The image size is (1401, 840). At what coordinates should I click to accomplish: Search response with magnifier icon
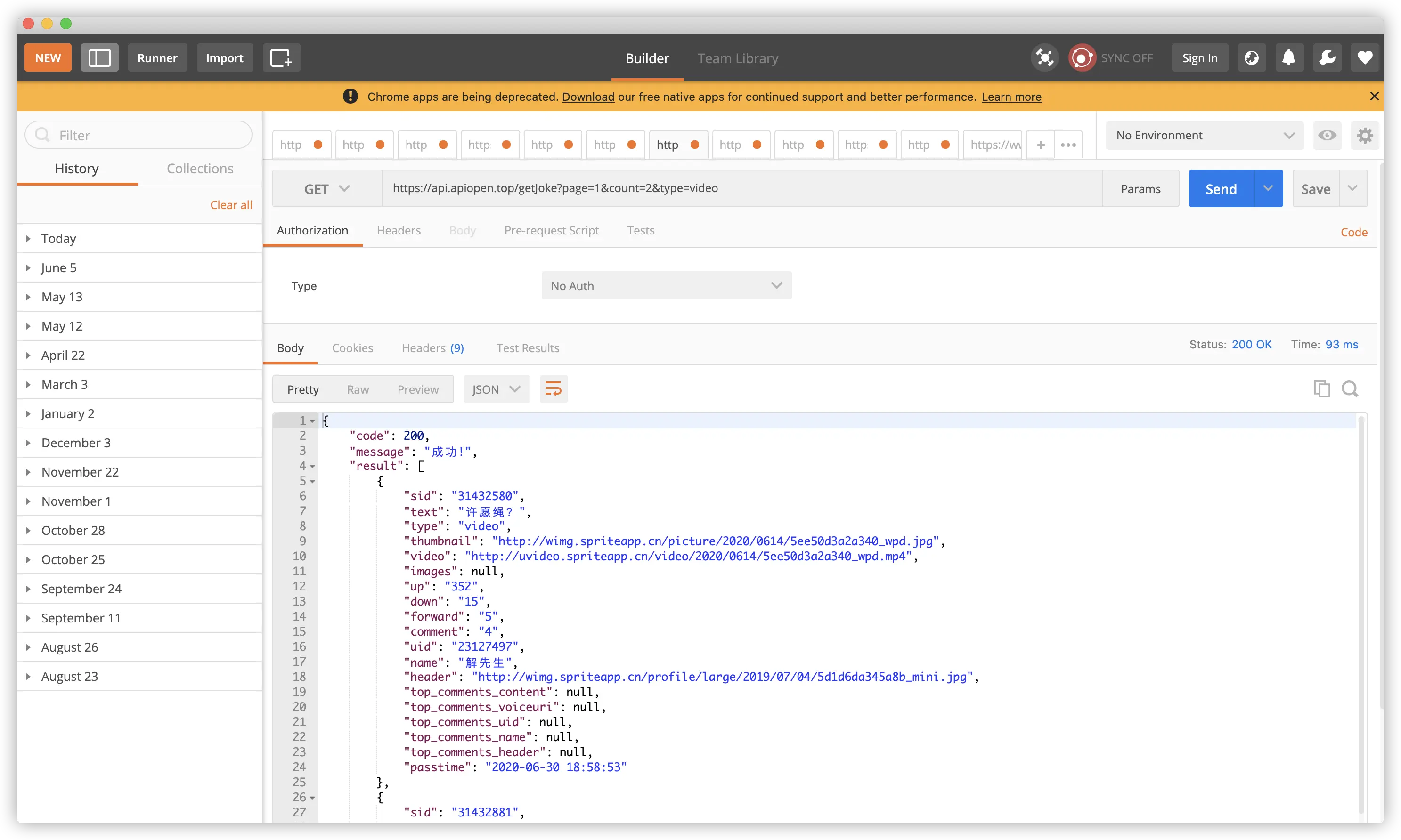pos(1350,389)
